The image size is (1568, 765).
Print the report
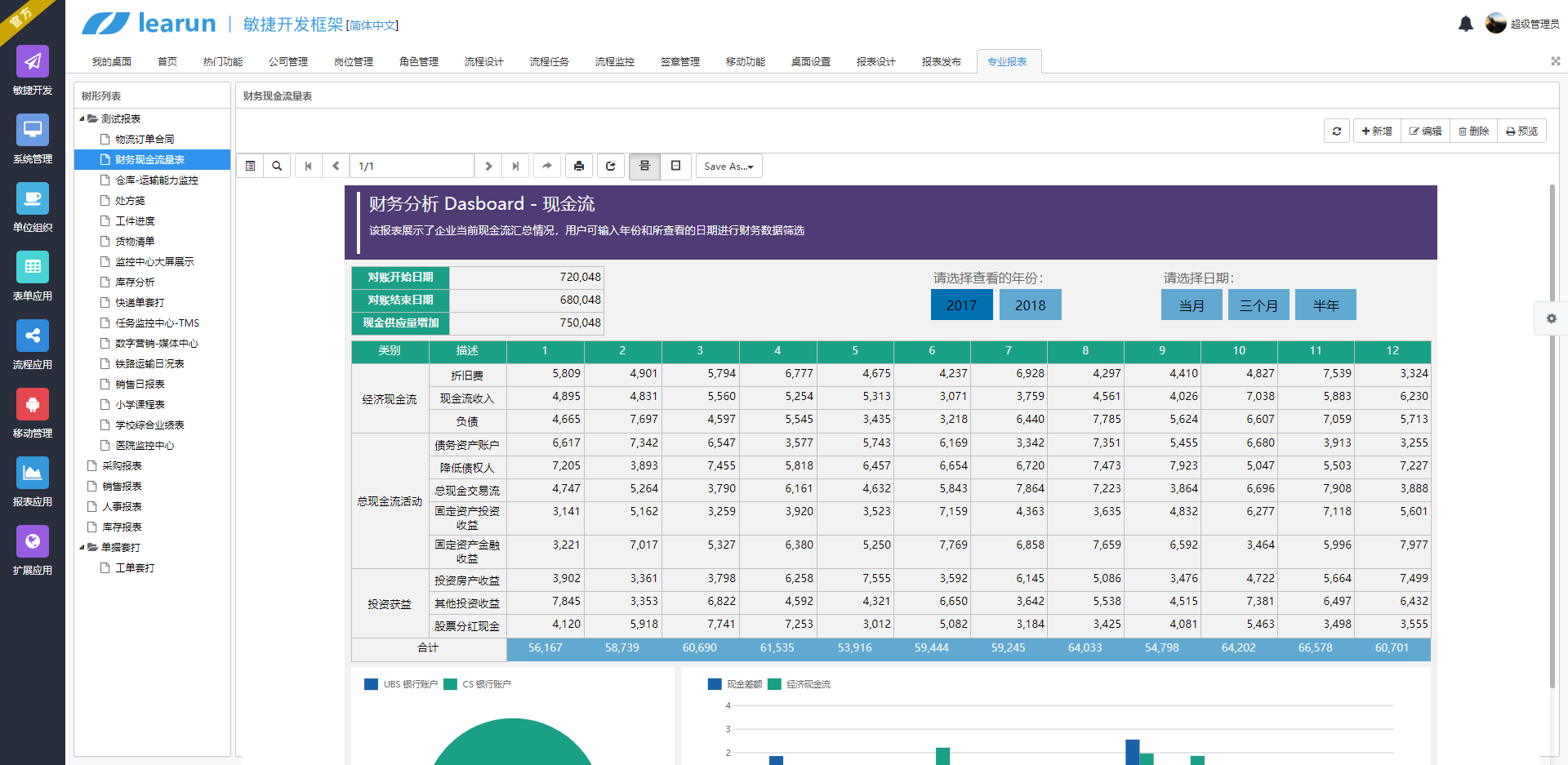[579, 166]
